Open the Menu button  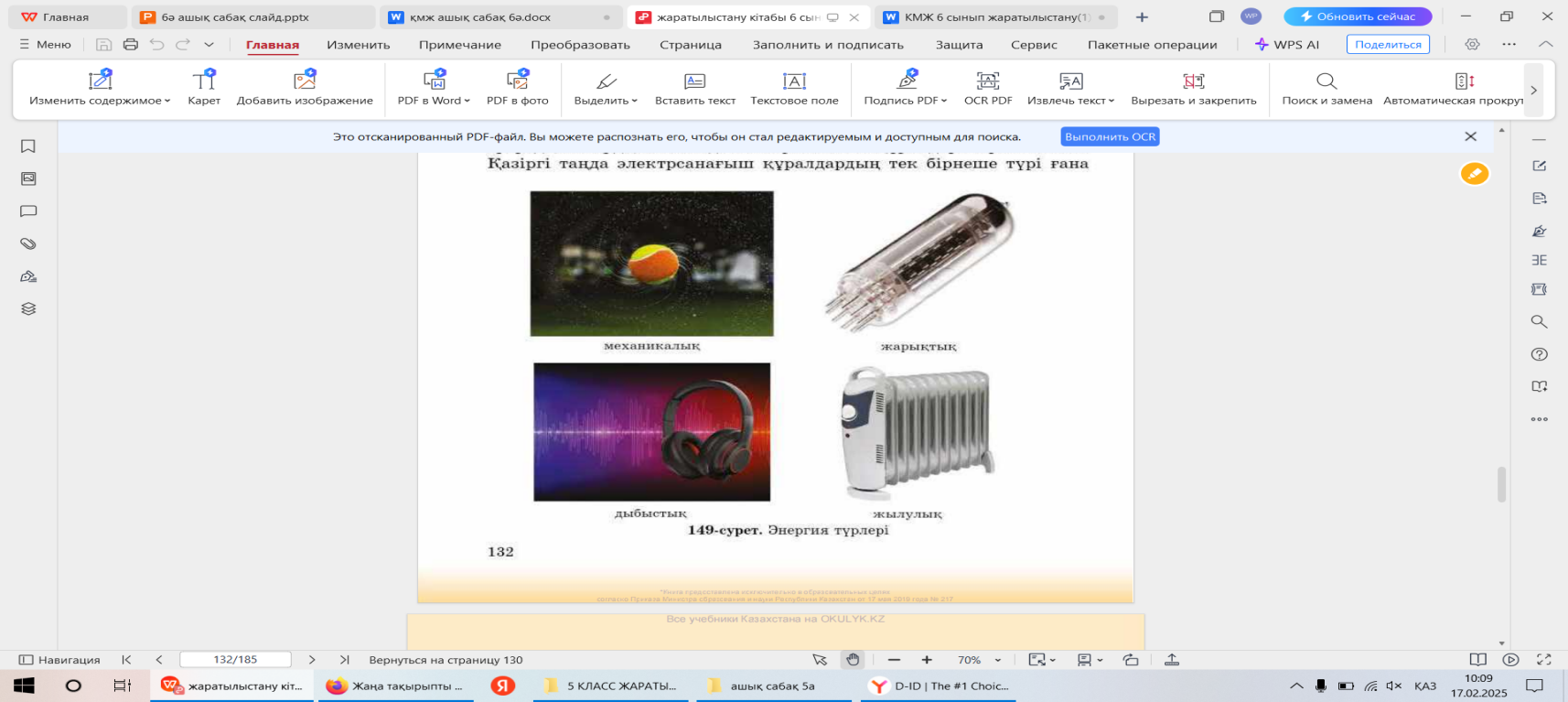point(45,44)
